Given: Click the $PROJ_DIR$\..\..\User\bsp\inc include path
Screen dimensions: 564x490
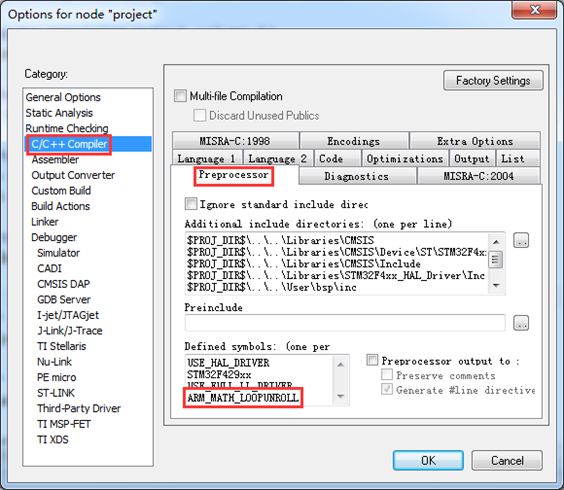Looking at the screenshot, I should [272, 287].
